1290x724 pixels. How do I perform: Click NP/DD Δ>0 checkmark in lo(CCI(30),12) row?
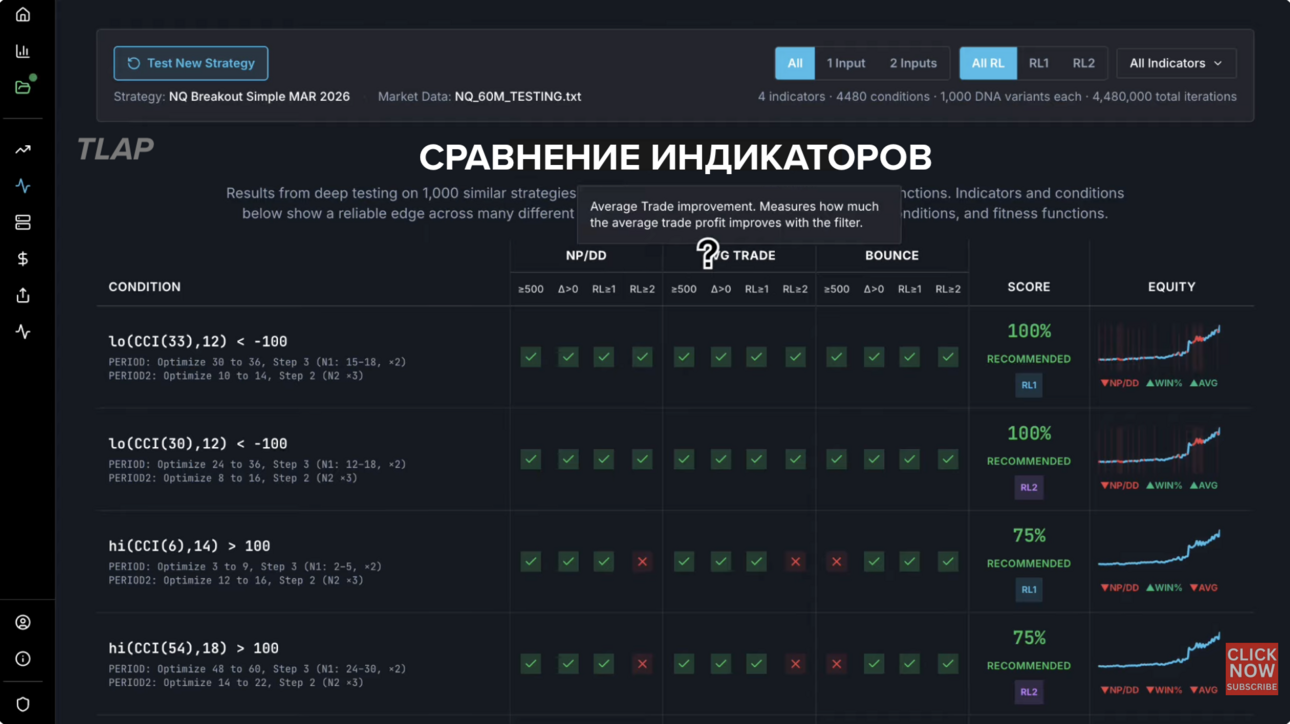568,459
